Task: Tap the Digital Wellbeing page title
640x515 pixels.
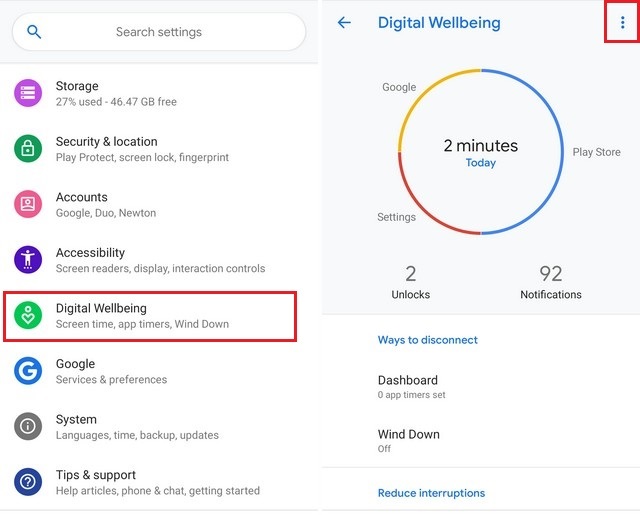Action: [439, 23]
